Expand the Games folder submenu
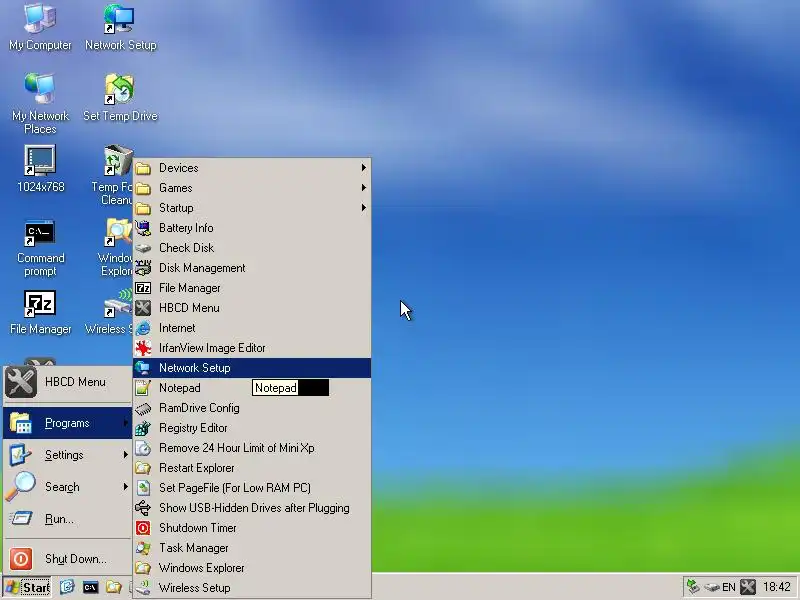Screen dimensions: 800x600 pyautogui.click(x=252, y=188)
